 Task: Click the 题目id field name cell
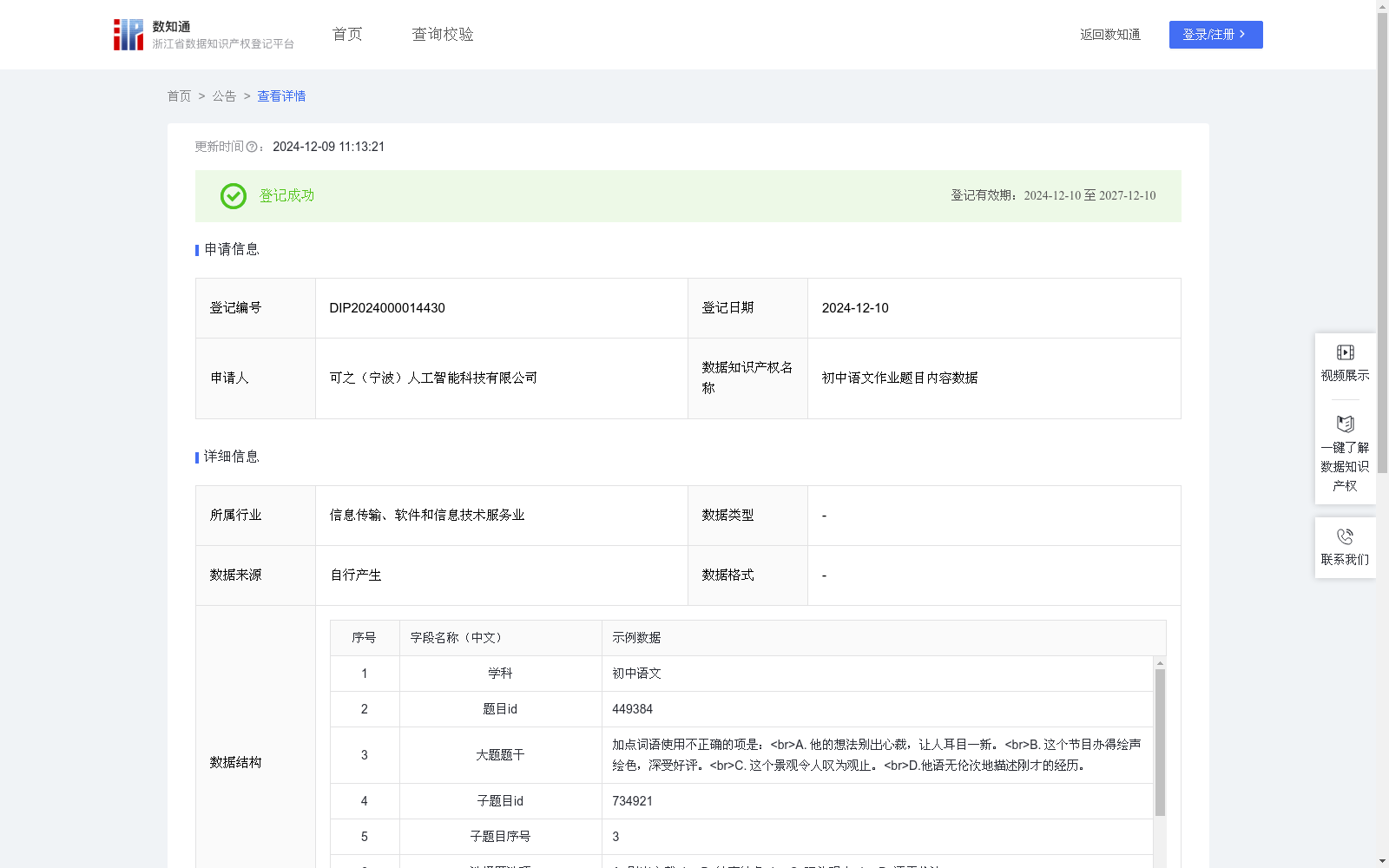pyautogui.click(x=500, y=709)
